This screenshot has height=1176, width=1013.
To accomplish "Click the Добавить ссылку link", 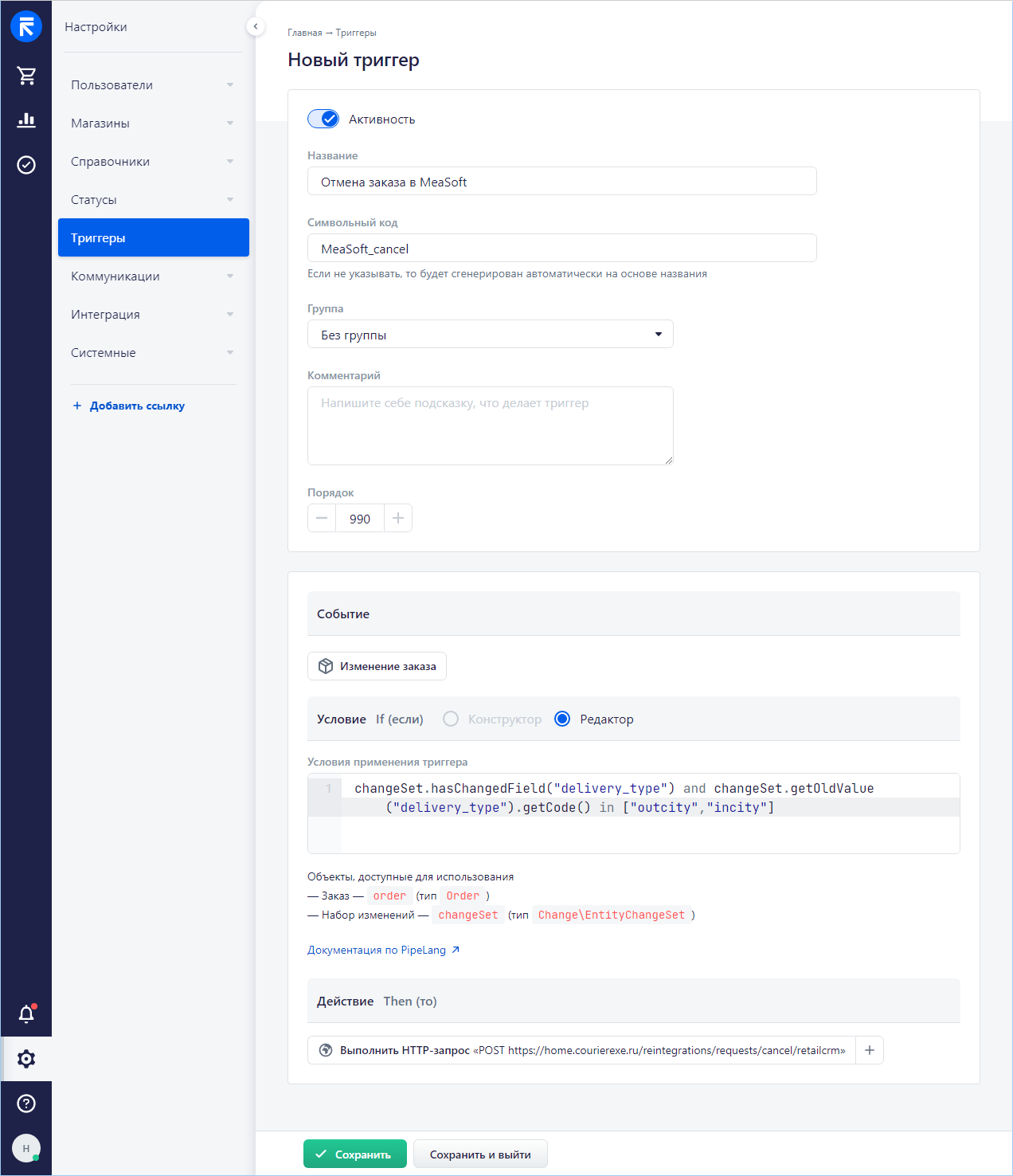I will 137,406.
